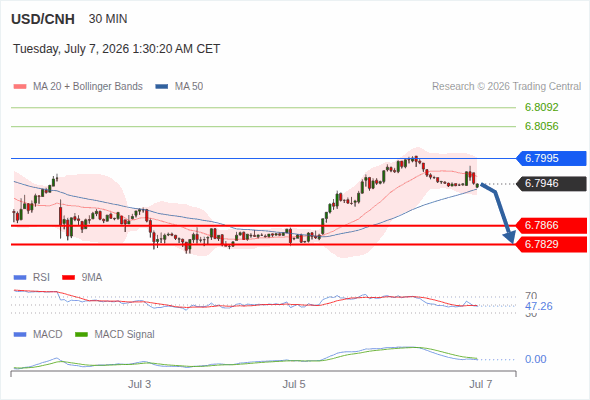Click the 9MA red legend marker
This screenshot has height=400, width=590.
[68, 278]
